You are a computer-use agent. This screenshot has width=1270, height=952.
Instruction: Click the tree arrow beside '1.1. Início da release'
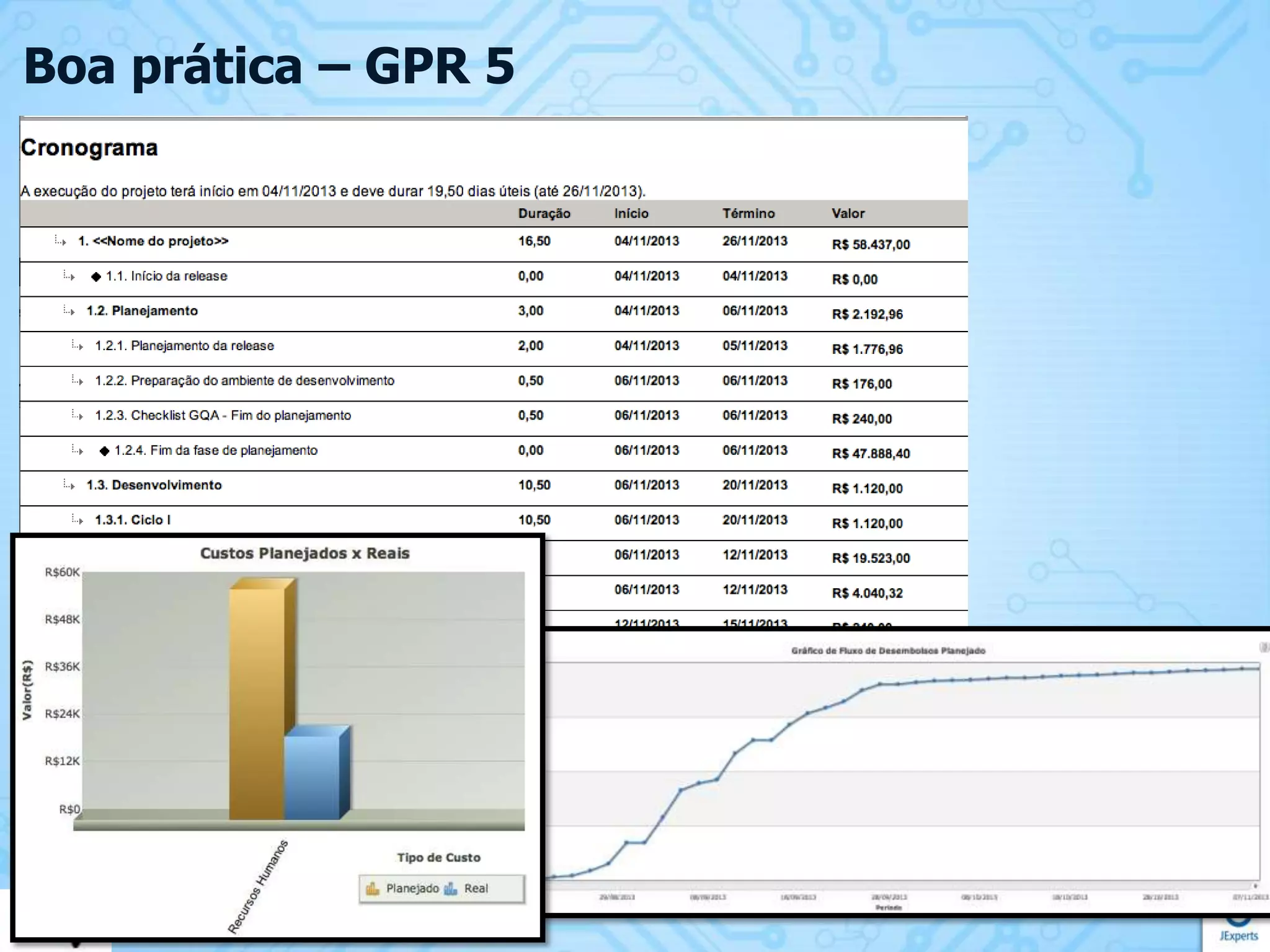(x=69, y=276)
